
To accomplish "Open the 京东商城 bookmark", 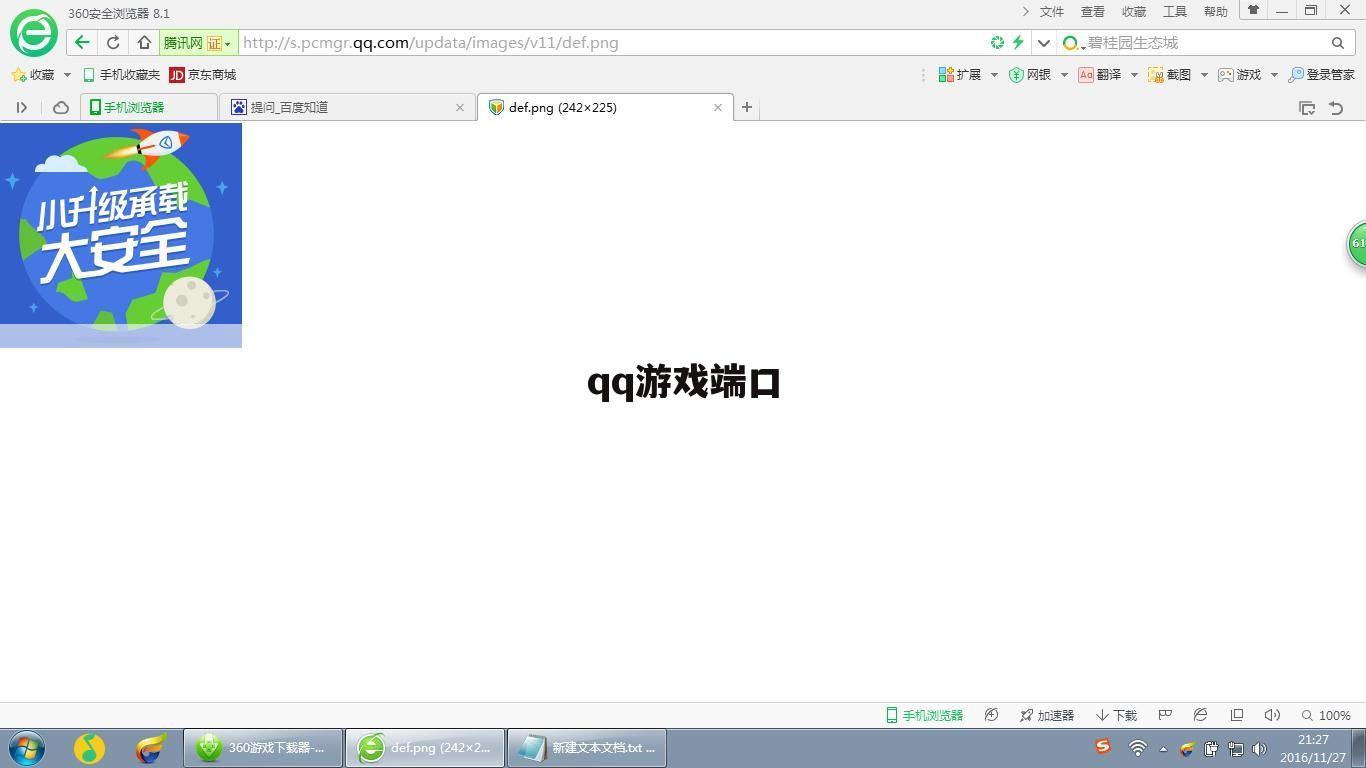I will point(203,75).
